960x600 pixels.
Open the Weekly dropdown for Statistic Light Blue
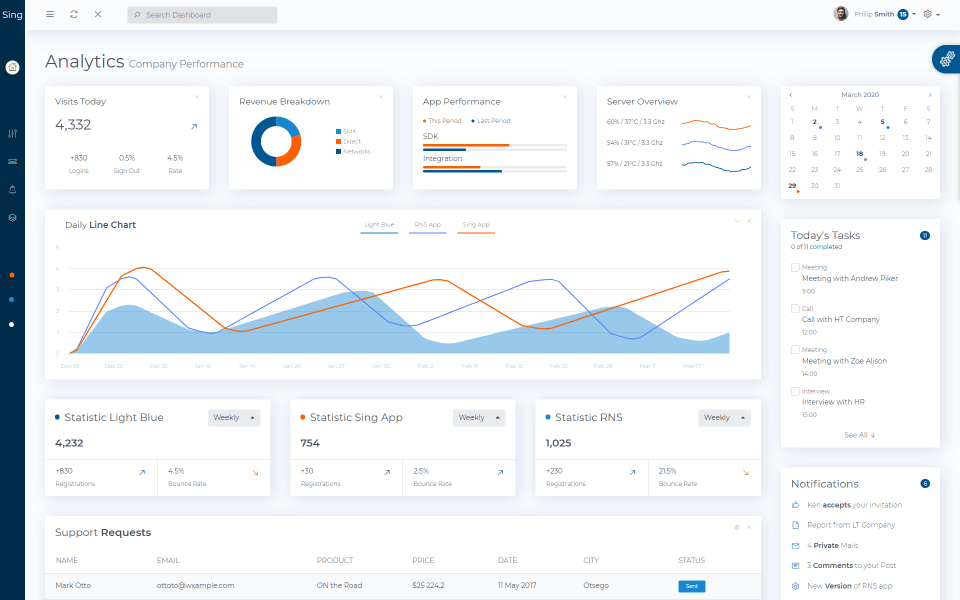tap(234, 418)
